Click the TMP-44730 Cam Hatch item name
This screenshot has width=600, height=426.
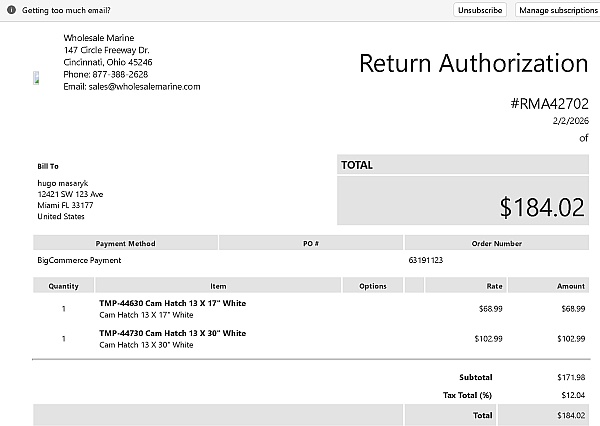172,333
